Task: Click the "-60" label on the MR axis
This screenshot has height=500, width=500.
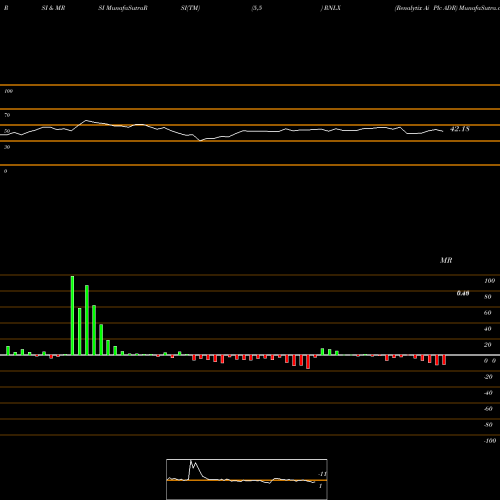Action: tap(488, 409)
